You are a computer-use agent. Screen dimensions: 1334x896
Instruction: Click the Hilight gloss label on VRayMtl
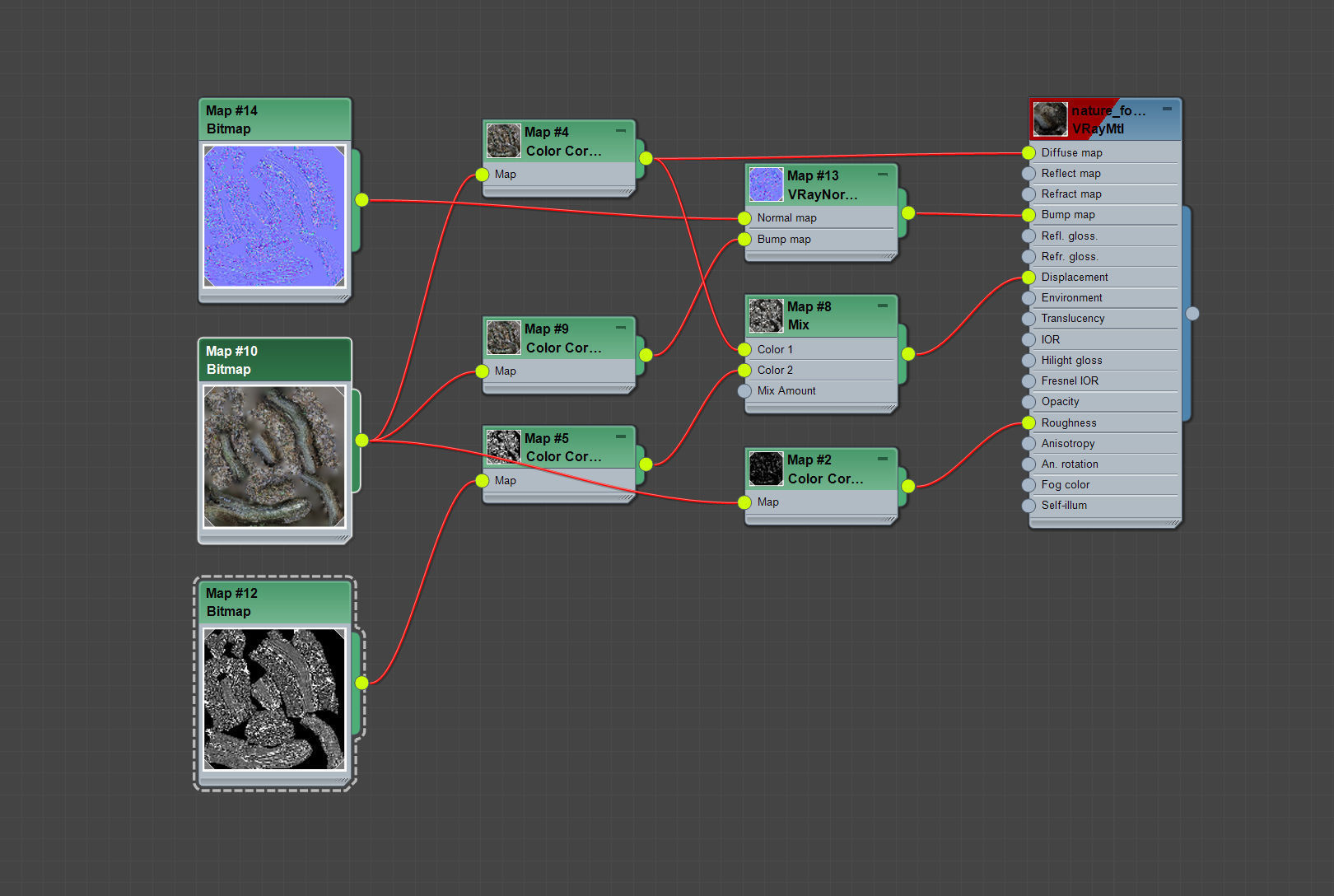pyautogui.click(x=1071, y=360)
